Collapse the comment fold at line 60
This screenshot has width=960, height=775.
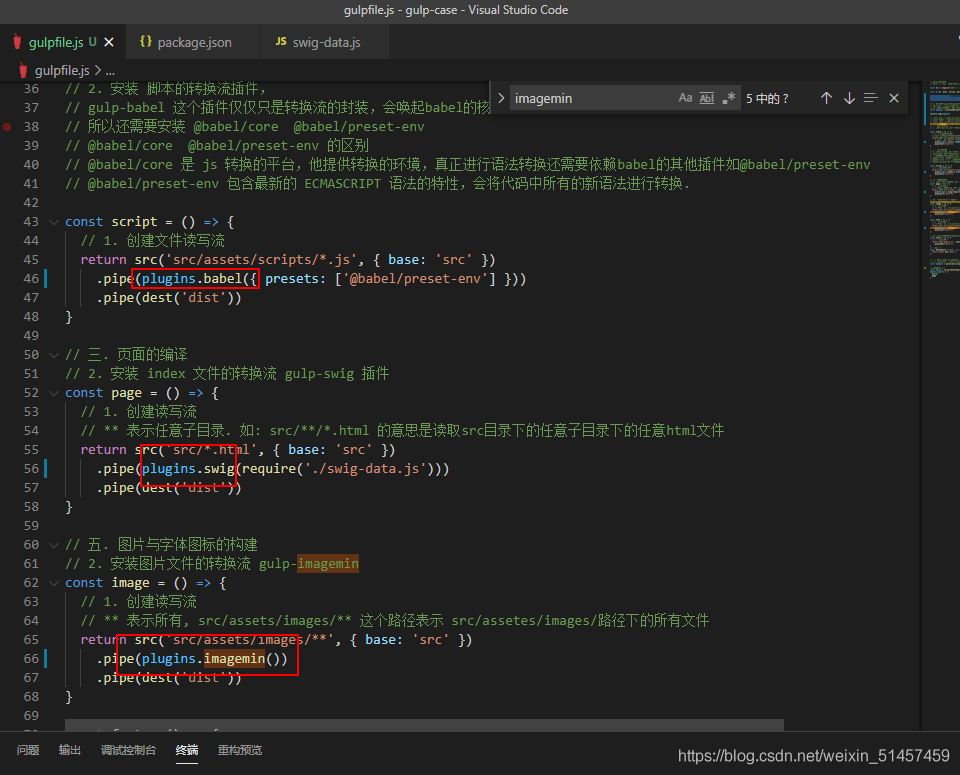[54, 544]
